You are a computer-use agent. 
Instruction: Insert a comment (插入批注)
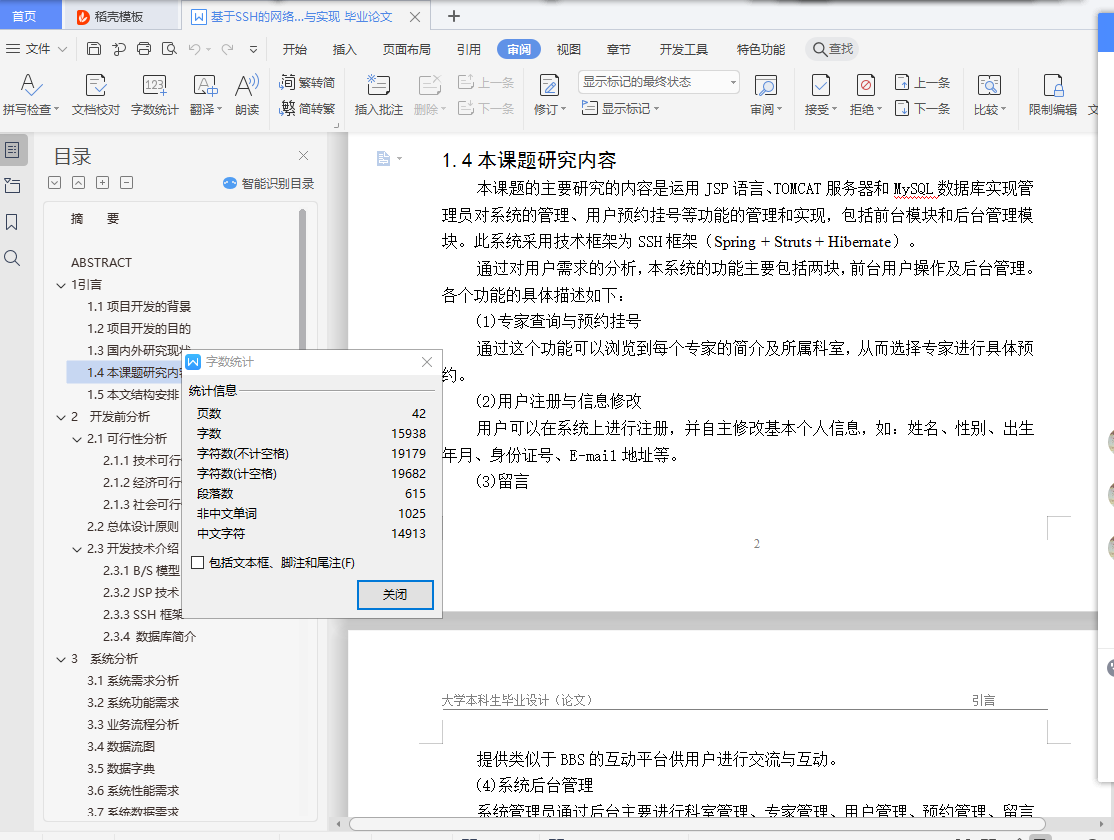click(378, 95)
